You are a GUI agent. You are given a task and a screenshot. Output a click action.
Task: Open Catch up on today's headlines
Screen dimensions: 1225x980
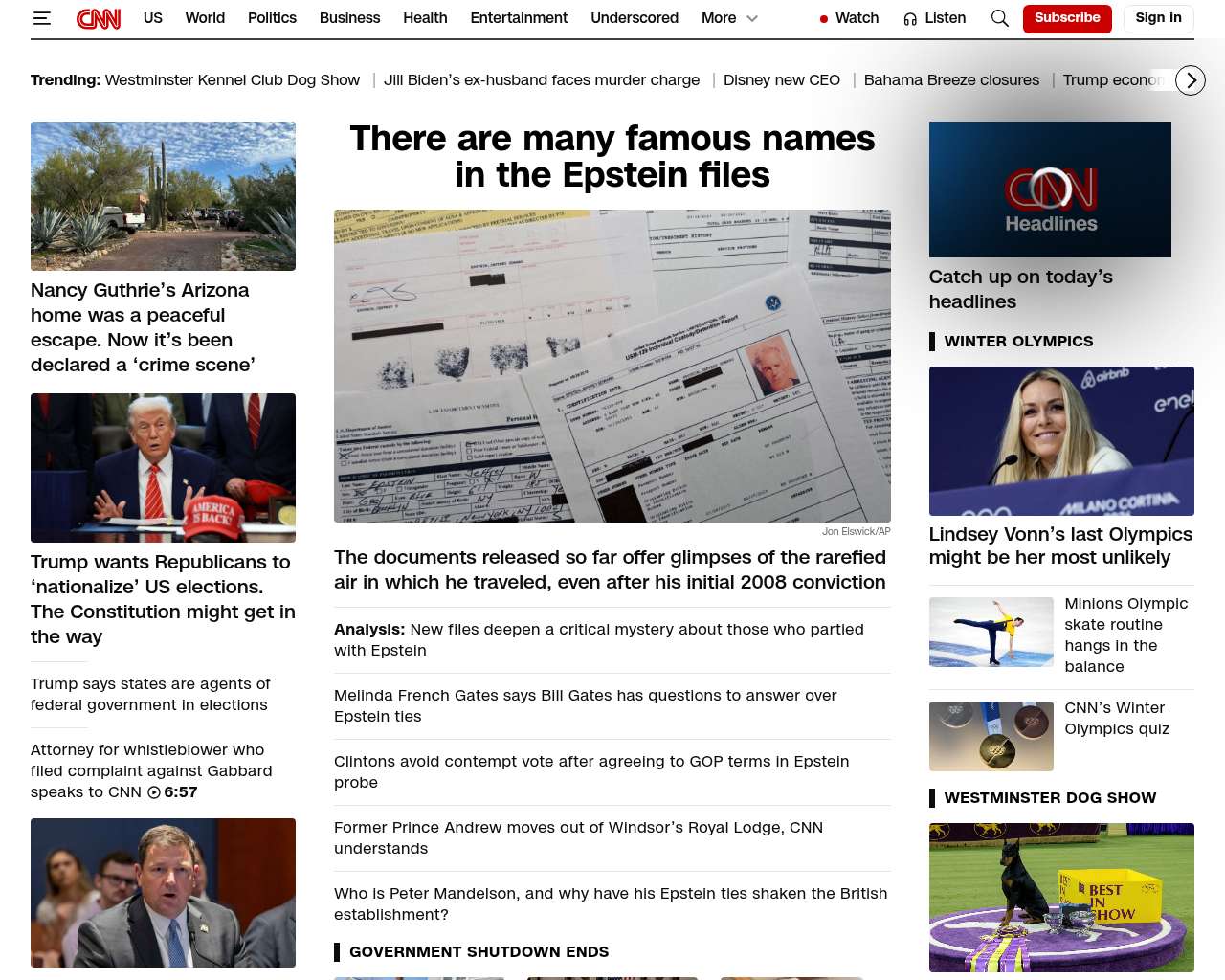coord(1021,289)
